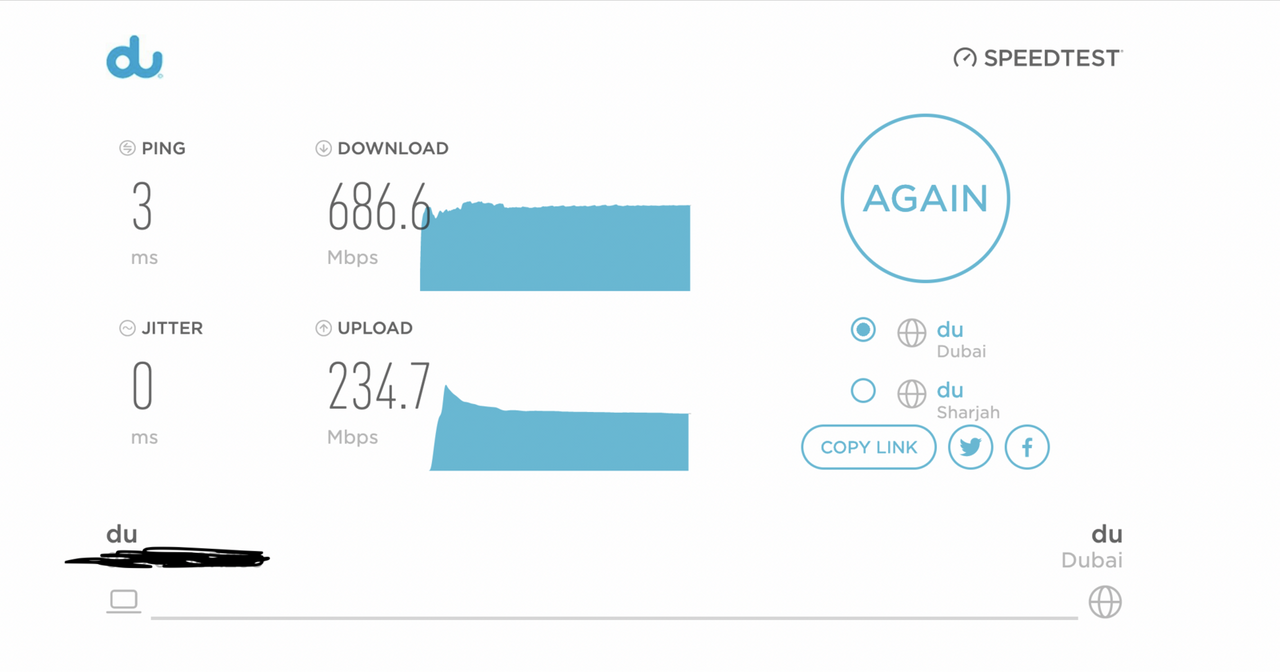Share result via Twitter icon
The height and width of the screenshot is (672, 1280).
click(x=970, y=447)
